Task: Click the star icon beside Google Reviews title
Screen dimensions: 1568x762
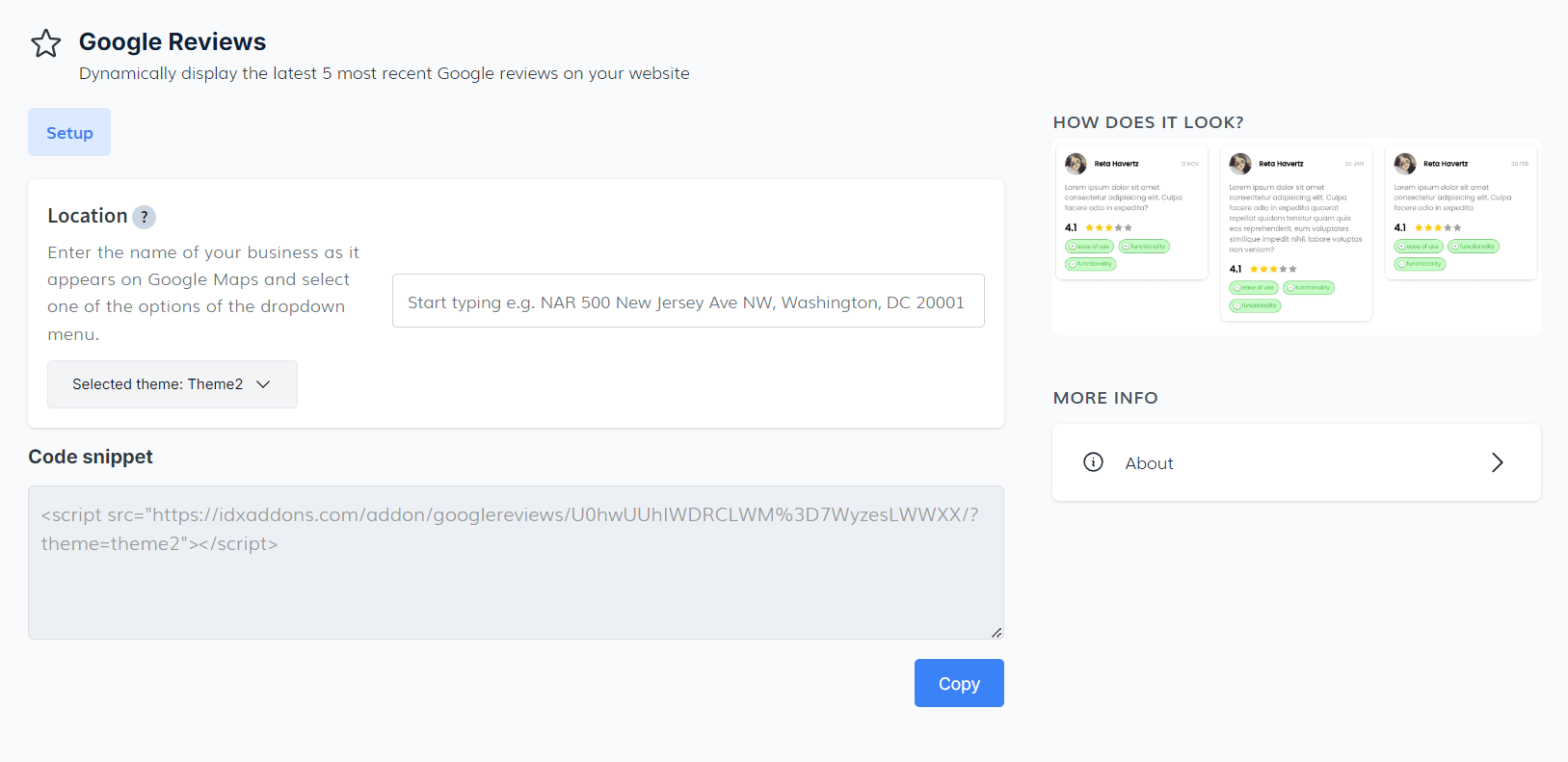Action: coord(45,43)
